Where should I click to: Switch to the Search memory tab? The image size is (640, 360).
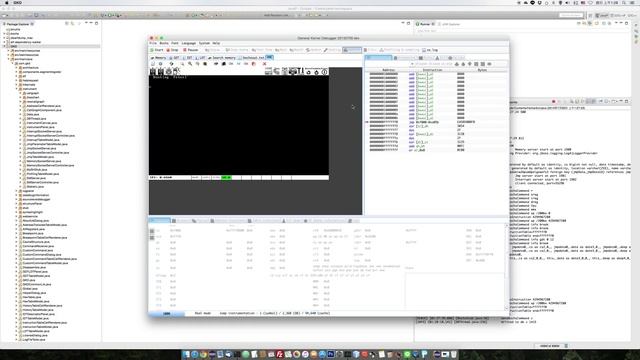(x=222, y=58)
